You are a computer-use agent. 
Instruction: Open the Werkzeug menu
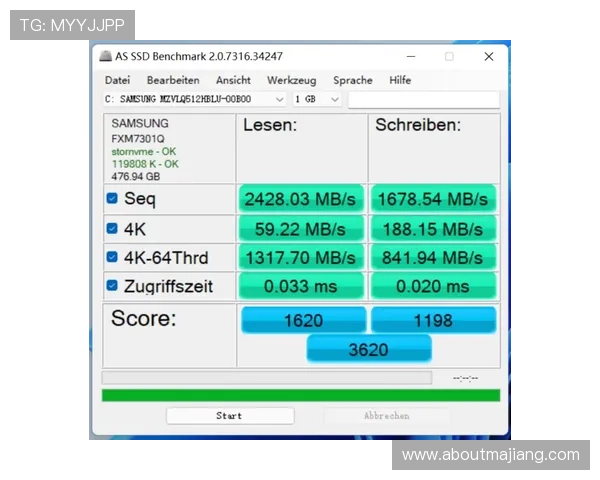point(292,80)
